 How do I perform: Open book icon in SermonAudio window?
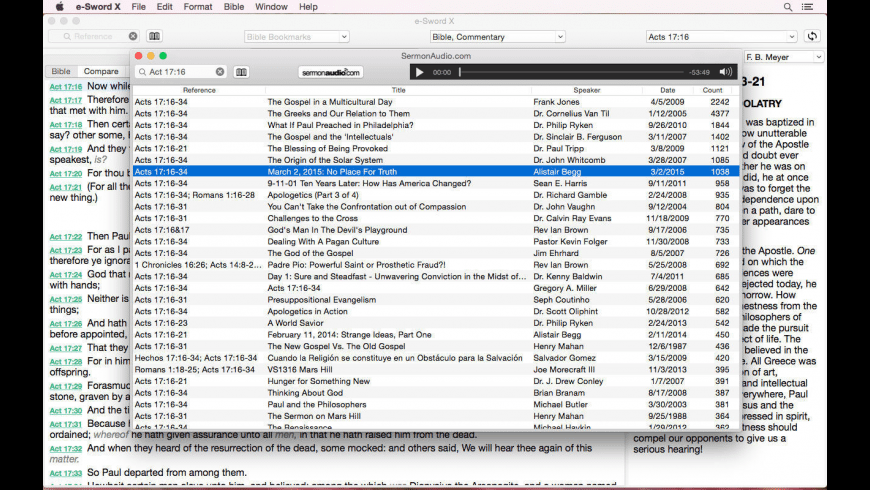241,72
